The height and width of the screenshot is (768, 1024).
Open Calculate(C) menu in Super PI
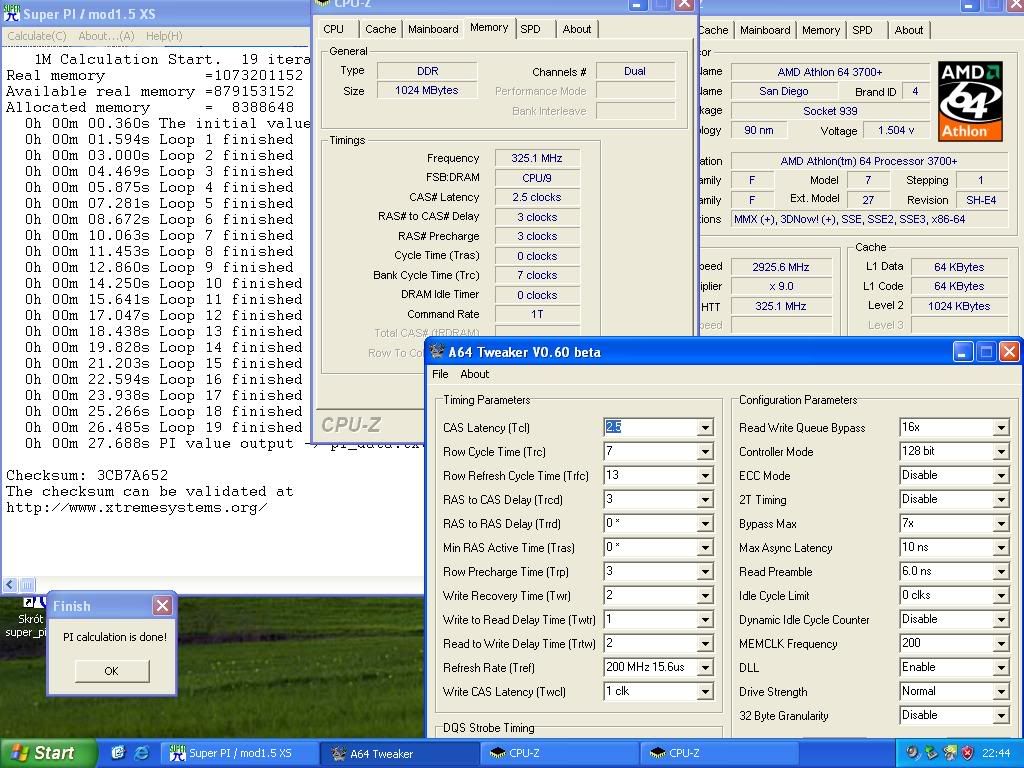coord(37,36)
